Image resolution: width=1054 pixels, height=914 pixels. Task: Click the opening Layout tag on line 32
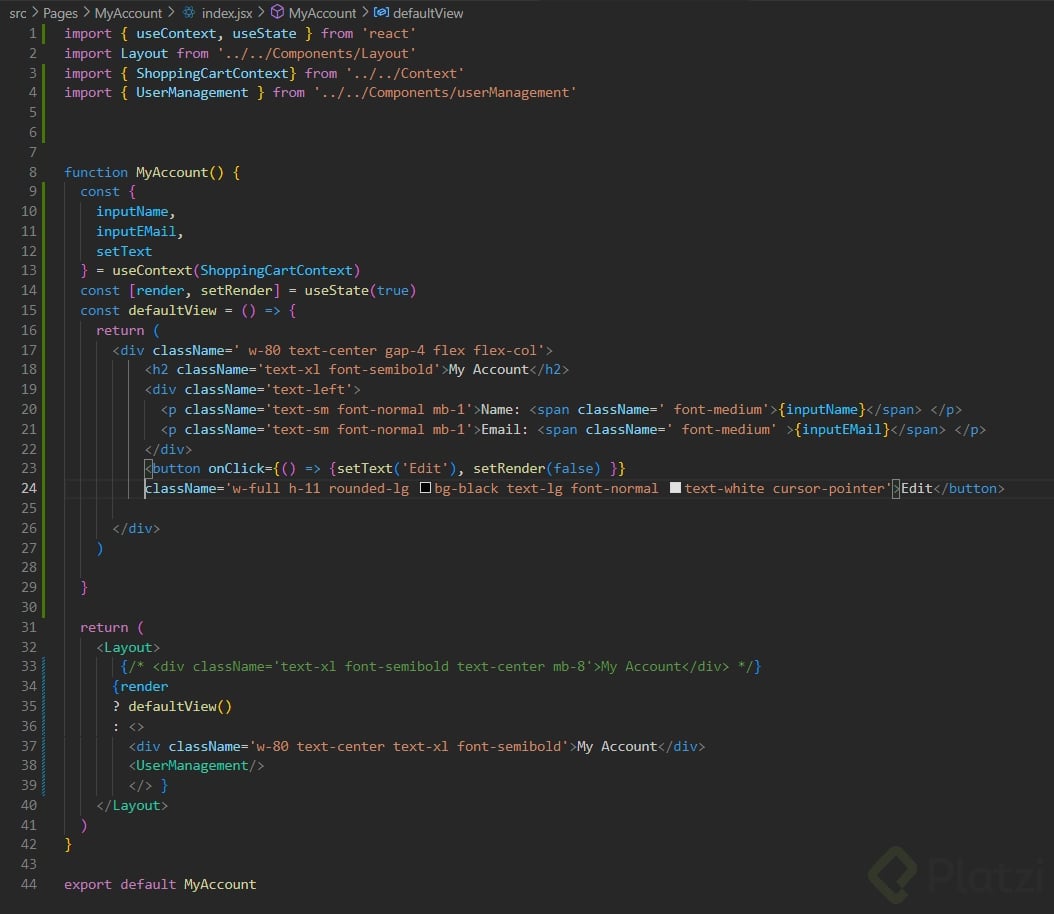128,648
